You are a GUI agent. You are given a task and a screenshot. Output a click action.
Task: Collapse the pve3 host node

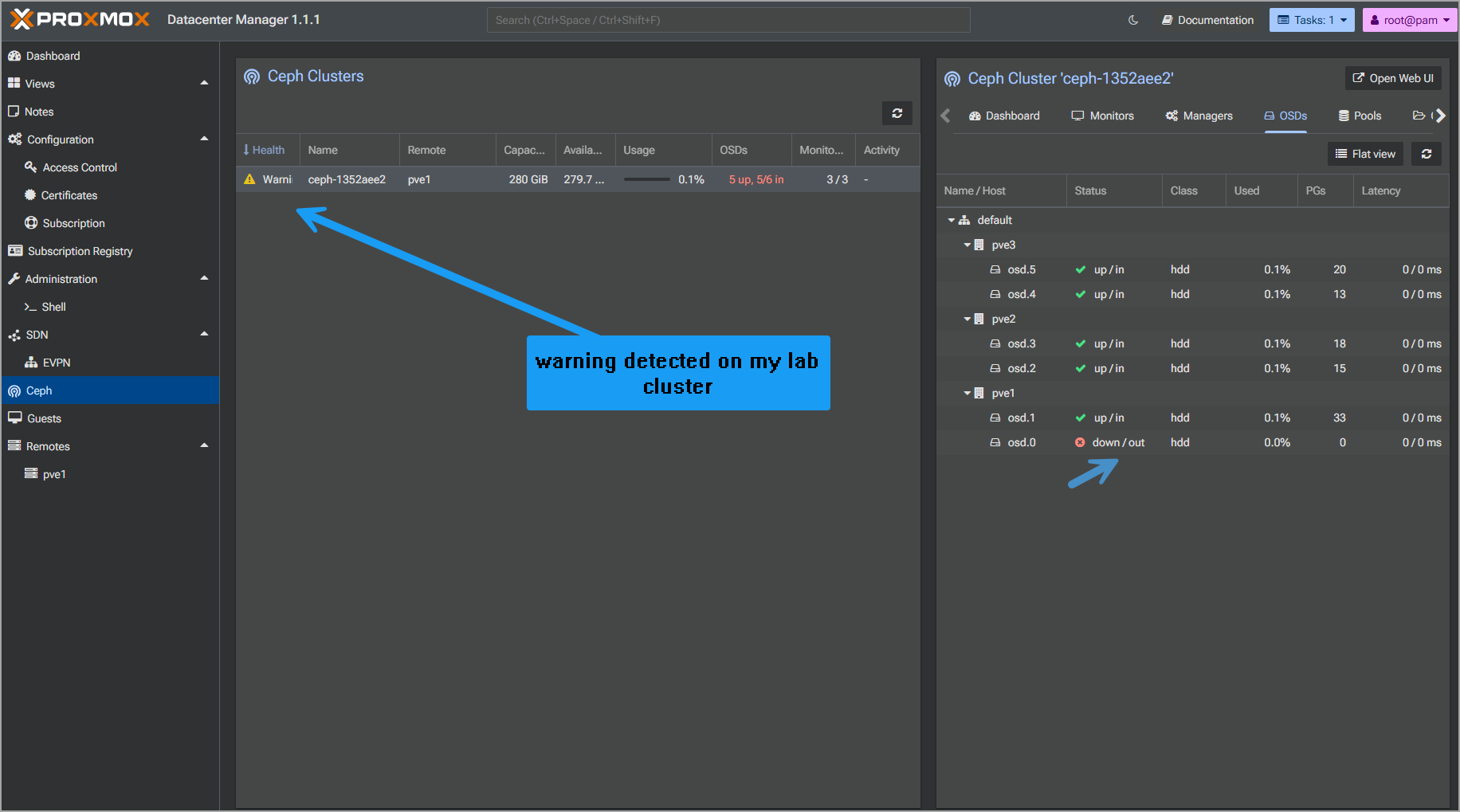pyautogui.click(x=967, y=245)
